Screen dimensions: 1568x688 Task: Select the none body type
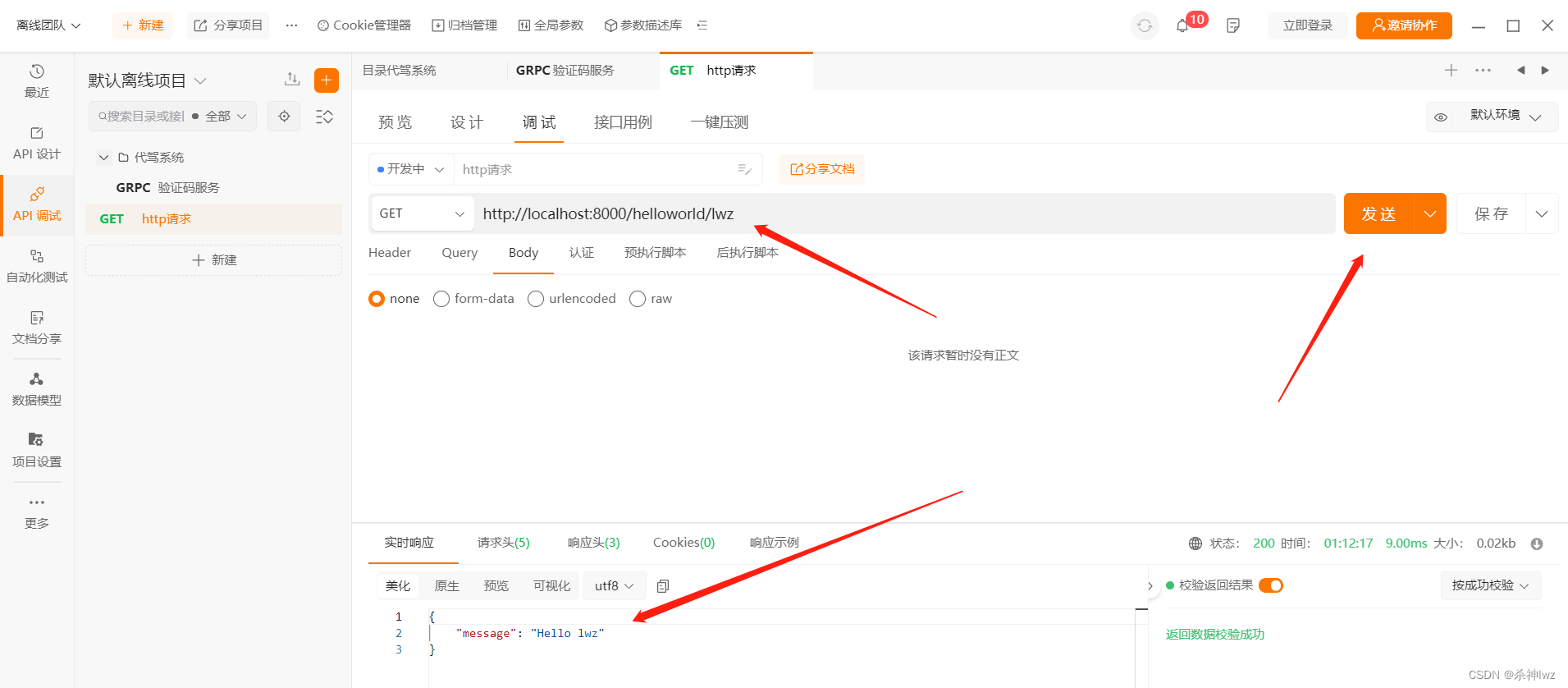pos(377,299)
